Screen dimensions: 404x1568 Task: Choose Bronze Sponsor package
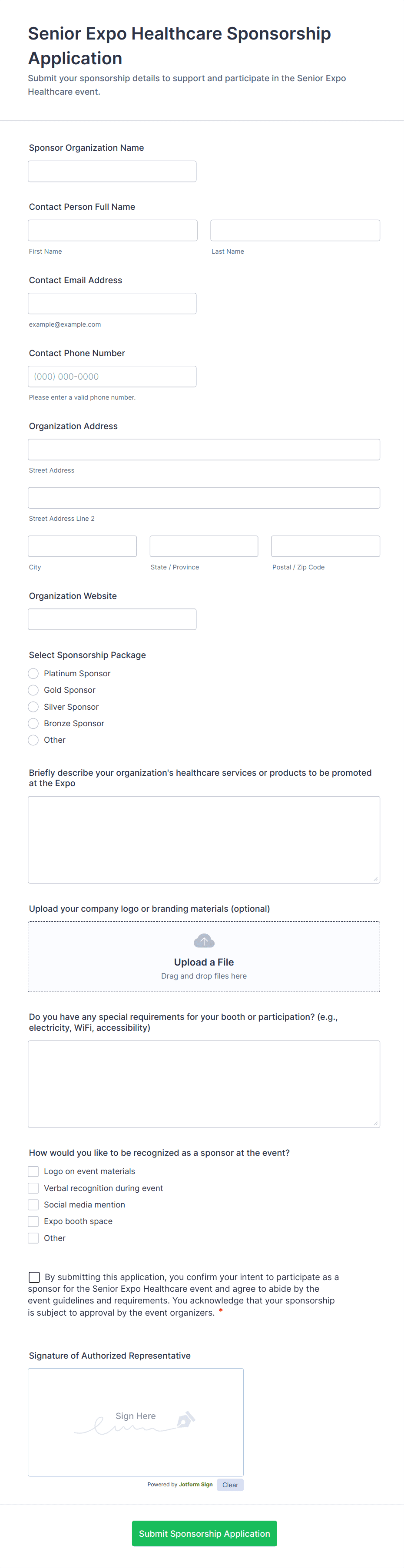click(x=33, y=723)
